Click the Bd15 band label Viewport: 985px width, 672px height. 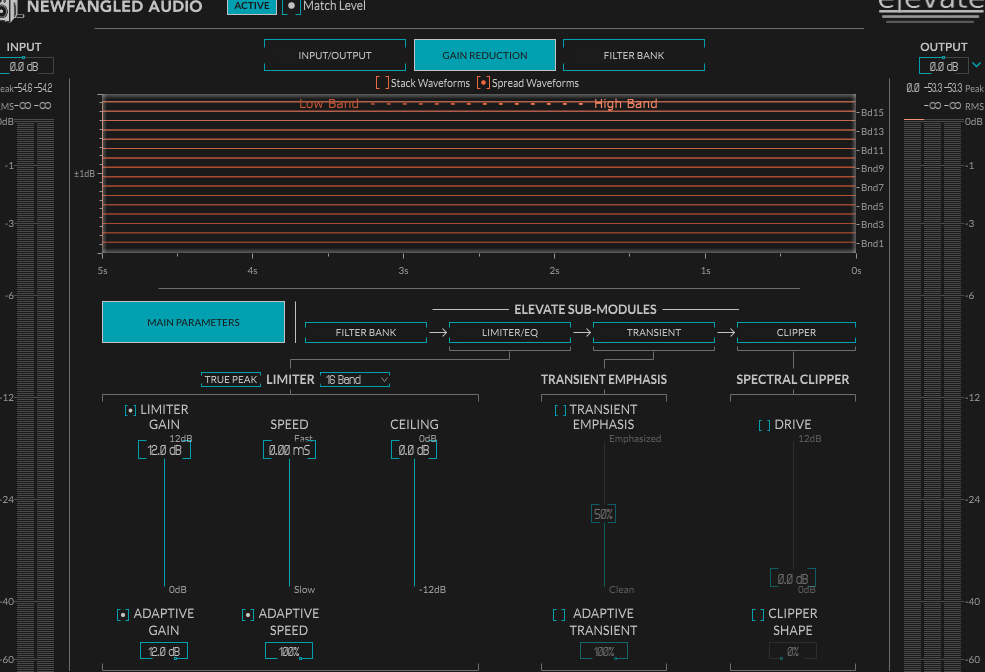pyautogui.click(x=872, y=112)
